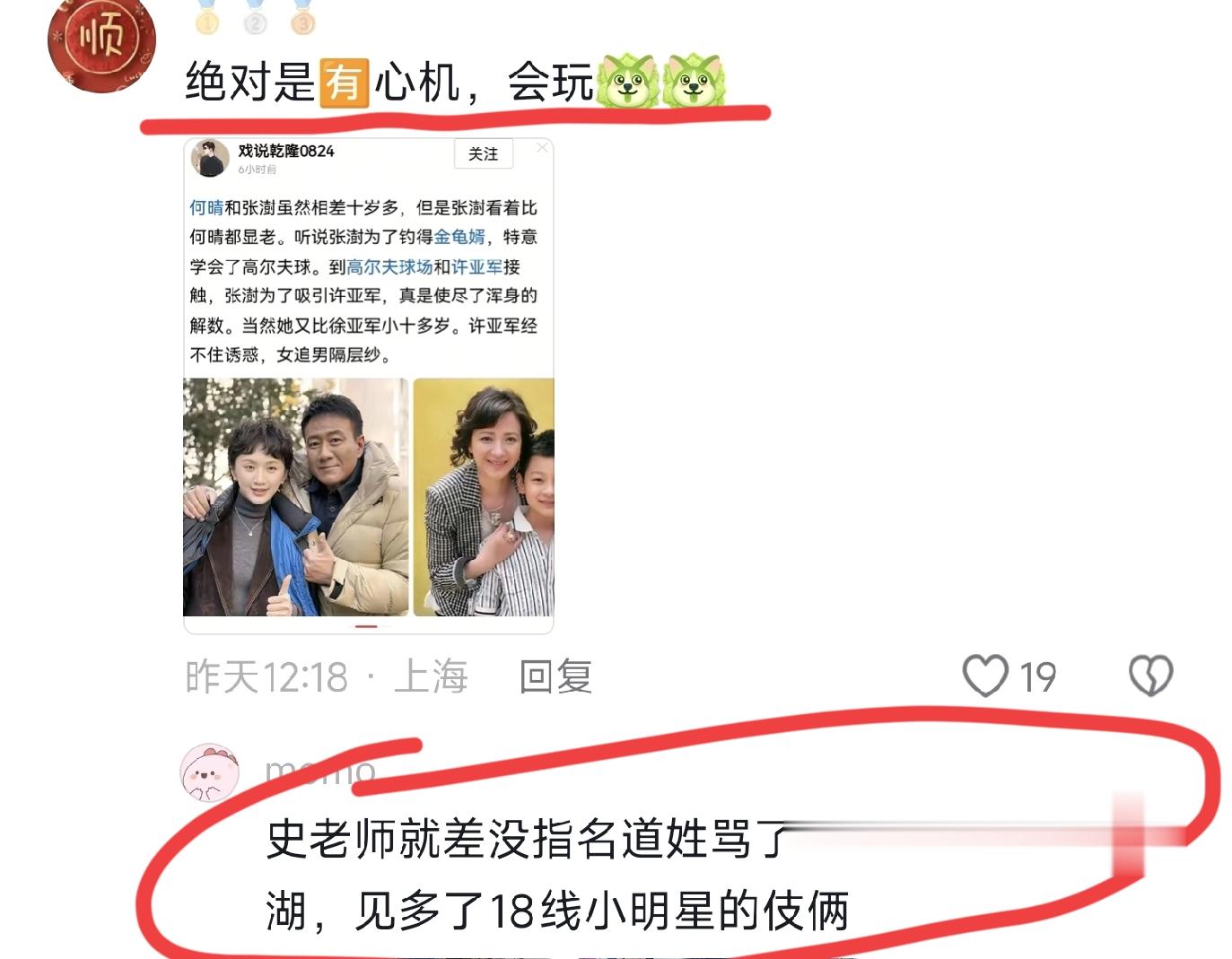Click the 戏说乾隆0824 username
This screenshot has width=1232, height=959.
(286, 151)
